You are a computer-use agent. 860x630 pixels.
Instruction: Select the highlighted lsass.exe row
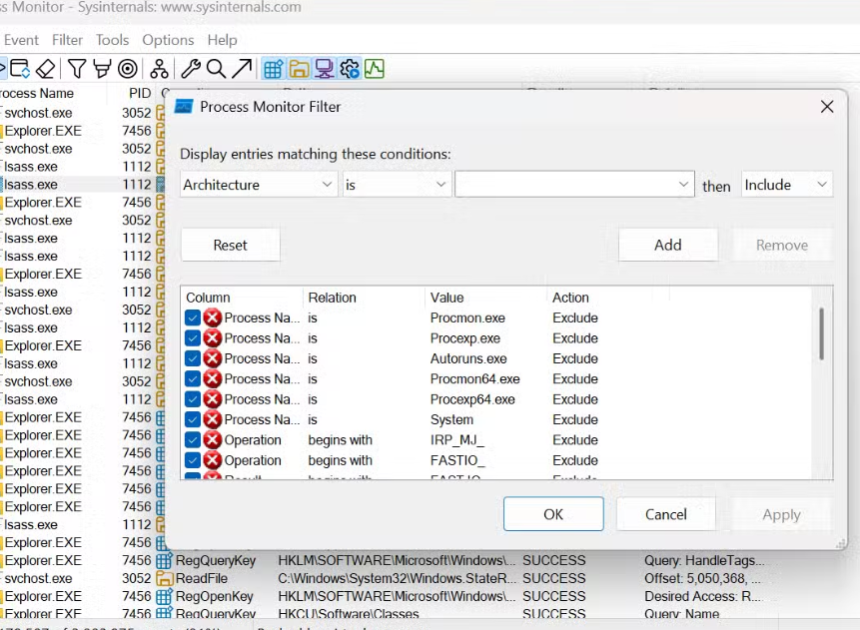click(82, 185)
